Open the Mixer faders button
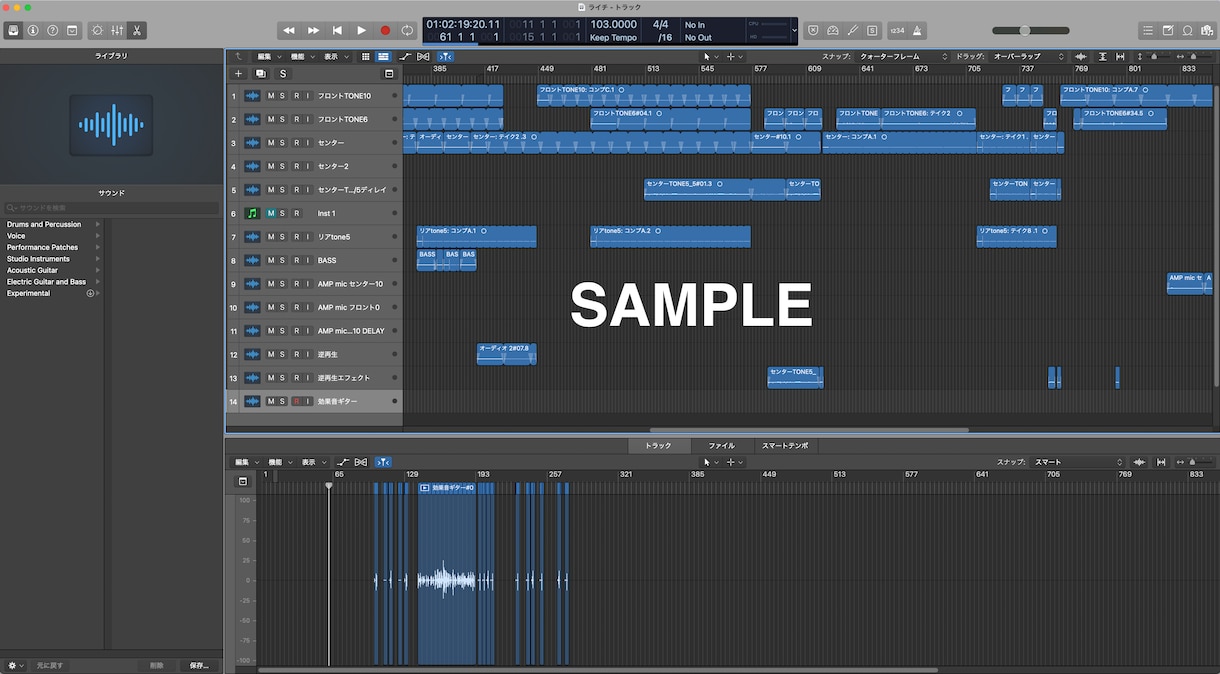Image resolution: width=1220 pixels, height=674 pixels. pyautogui.click(x=116, y=30)
